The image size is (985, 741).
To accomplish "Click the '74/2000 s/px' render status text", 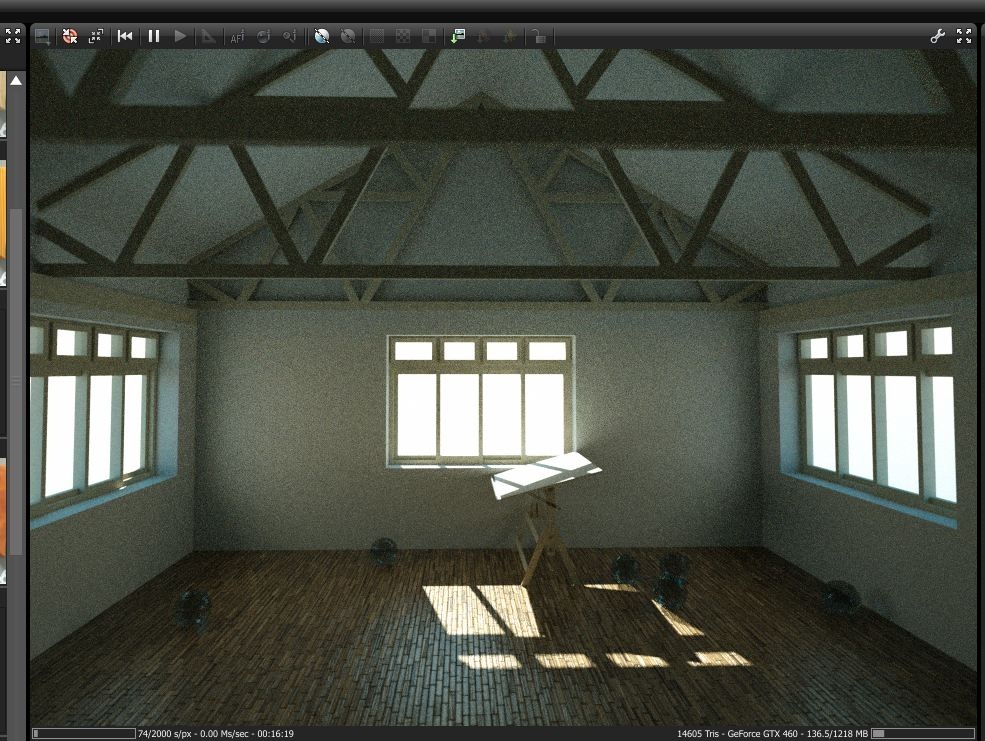I will pyautogui.click(x=165, y=733).
